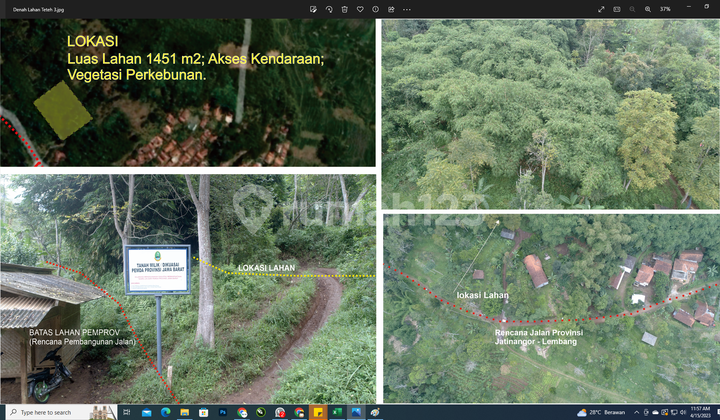Click the share/print icon in toolbar
The width and height of the screenshot is (720, 420).
coord(391,9)
